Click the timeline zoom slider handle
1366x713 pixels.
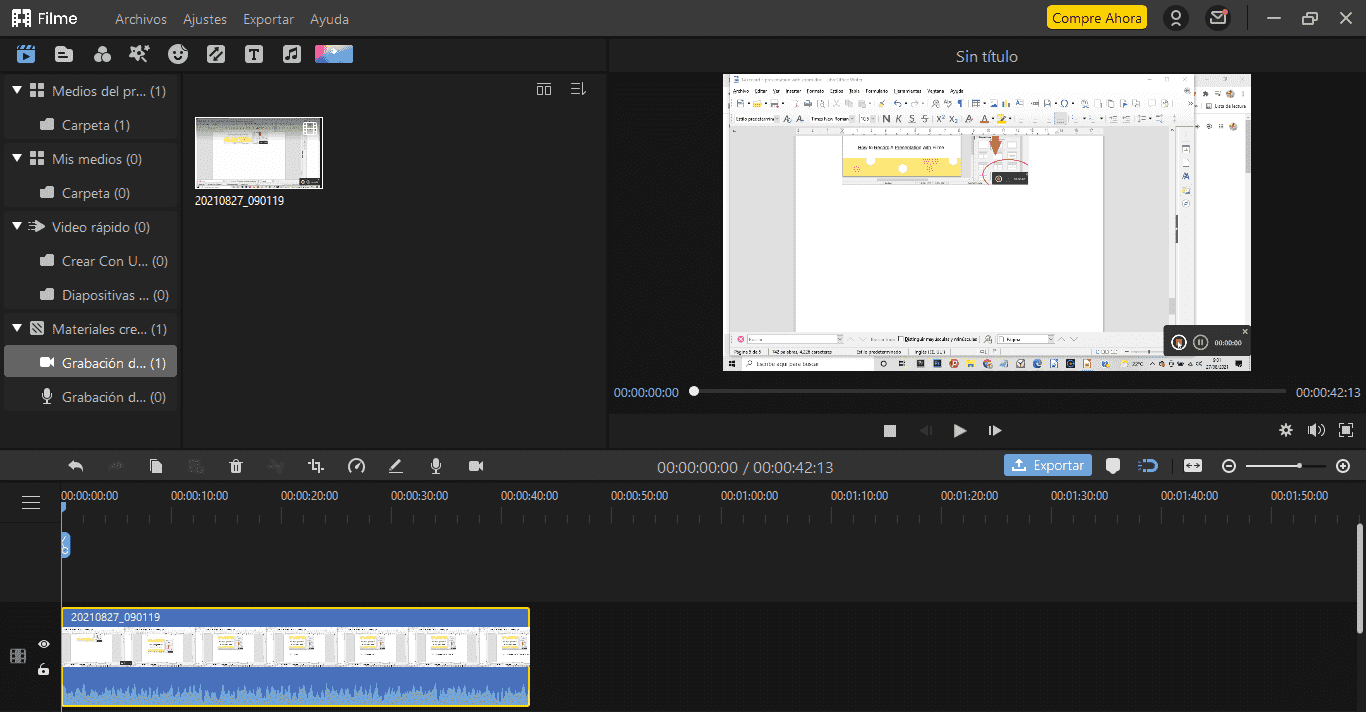(1299, 466)
